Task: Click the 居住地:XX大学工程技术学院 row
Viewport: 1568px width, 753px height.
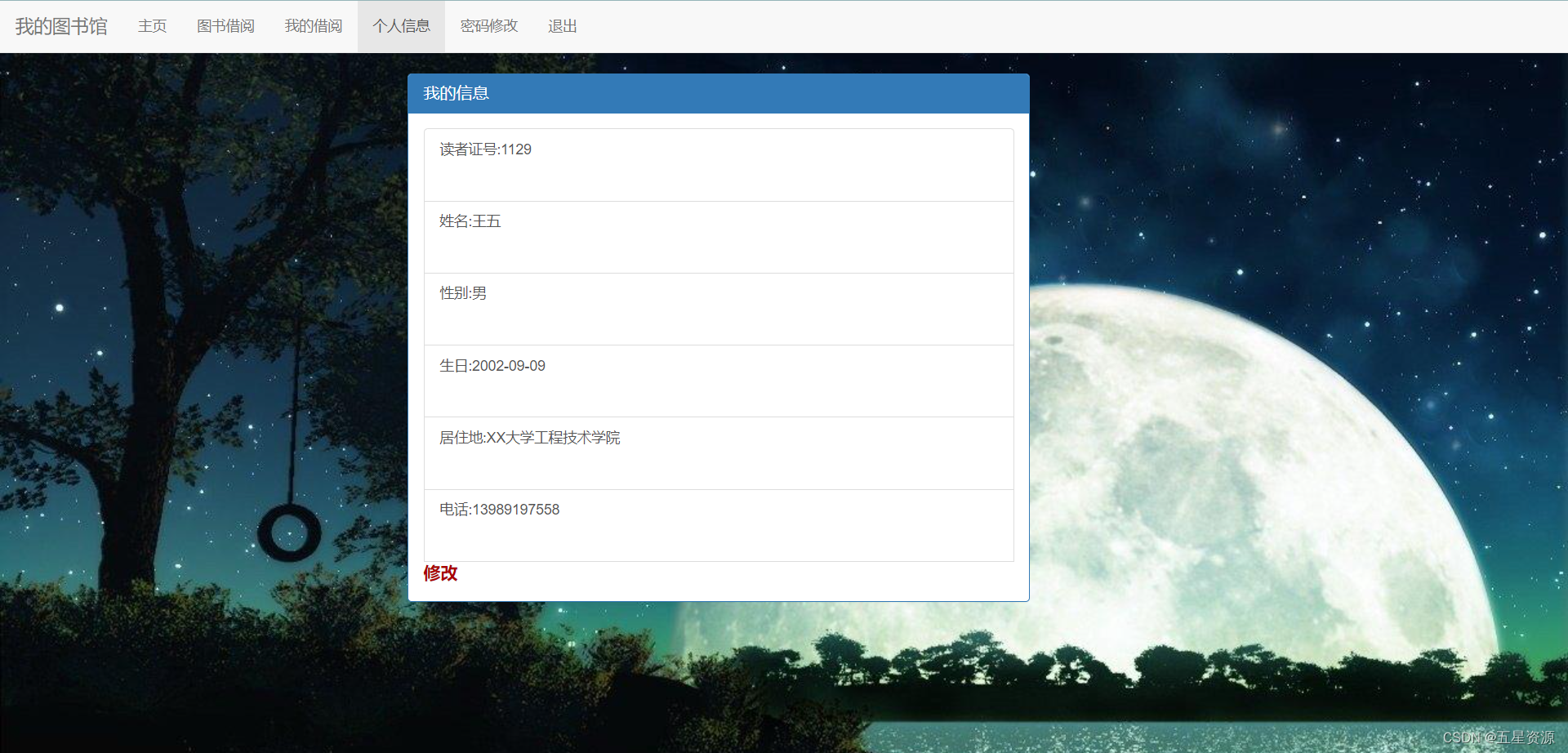Action: click(719, 453)
